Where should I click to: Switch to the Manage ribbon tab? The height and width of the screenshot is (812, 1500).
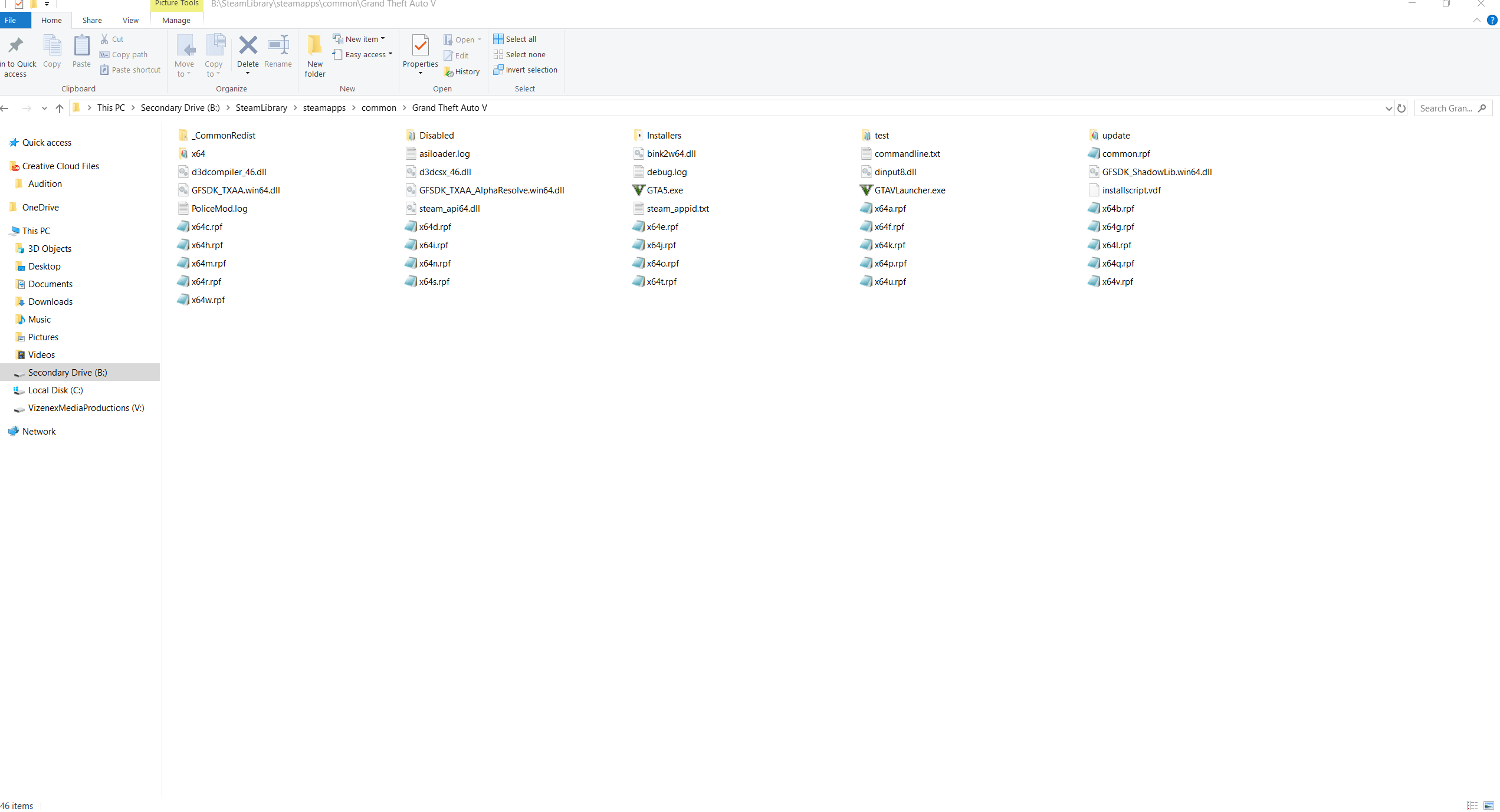tap(176, 20)
